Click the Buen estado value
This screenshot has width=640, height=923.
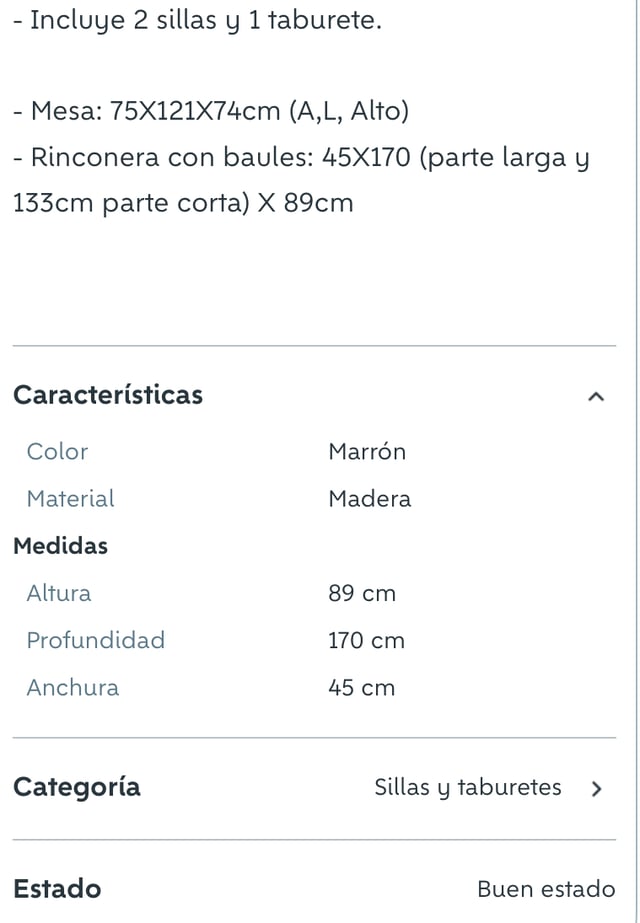tap(546, 889)
